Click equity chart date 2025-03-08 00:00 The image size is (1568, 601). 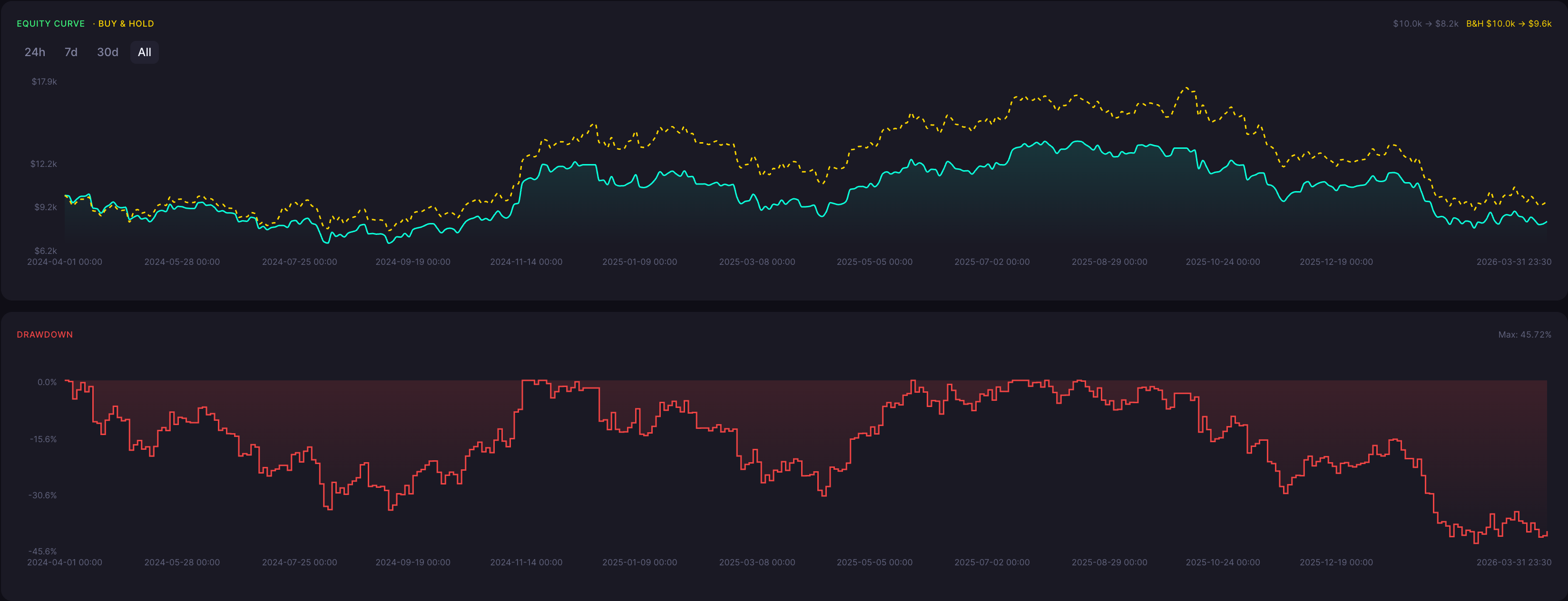[x=757, y=262]
